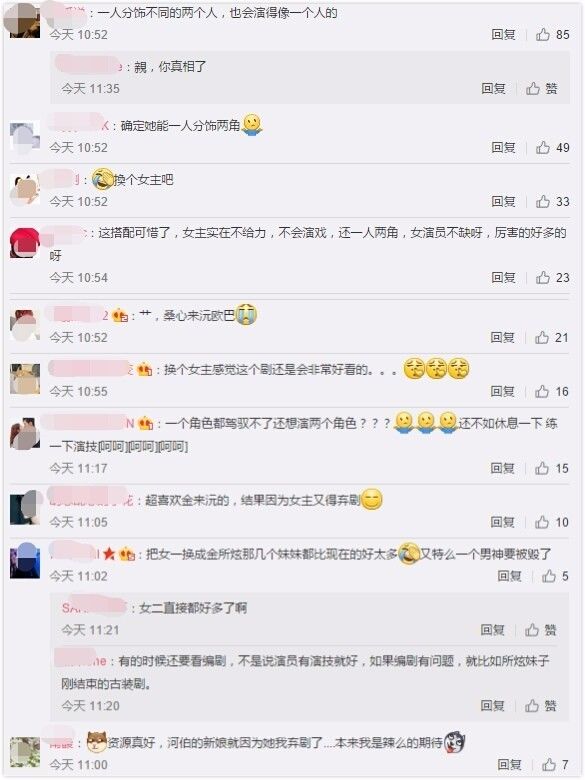Like the comment with 16 likes
The height and width of the screenshot is (780, 585).
(551, 391)
